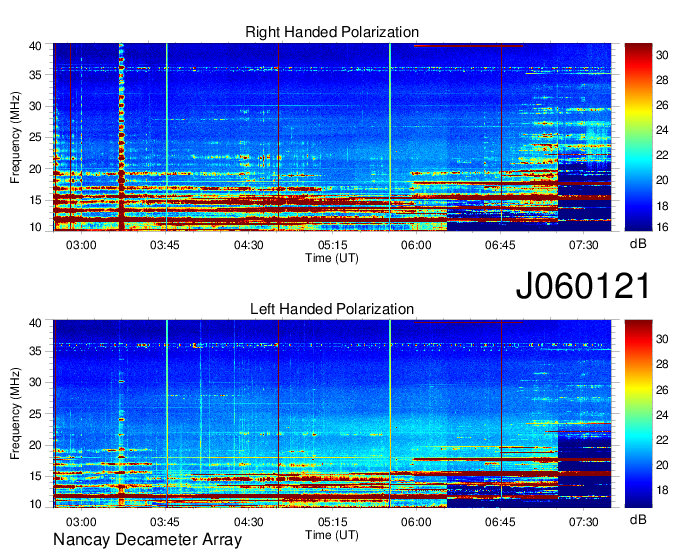The image size is (680, 552).
Task: Pick the 06:45 time tick on Left Handed plot
Action: (x=500, y=522)
